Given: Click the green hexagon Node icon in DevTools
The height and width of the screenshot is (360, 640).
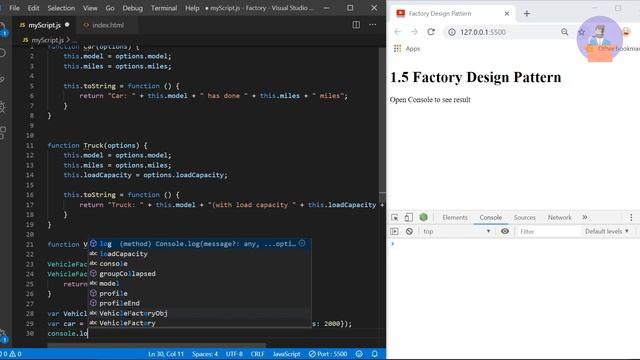Looking at the screenshot, I should tap(424, 217).
